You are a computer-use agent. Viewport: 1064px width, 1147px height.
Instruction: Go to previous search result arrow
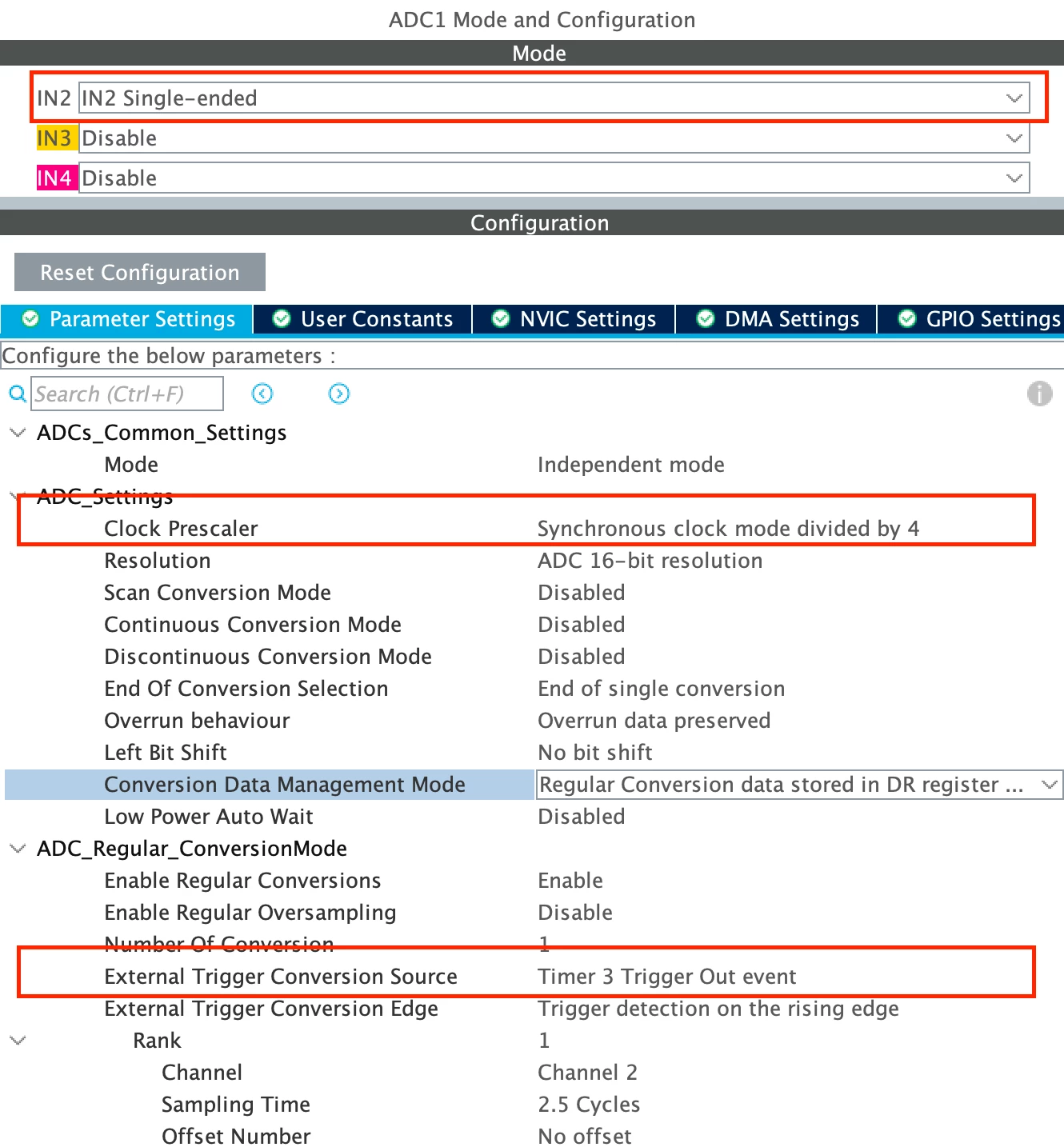click(x=262, y=394)
